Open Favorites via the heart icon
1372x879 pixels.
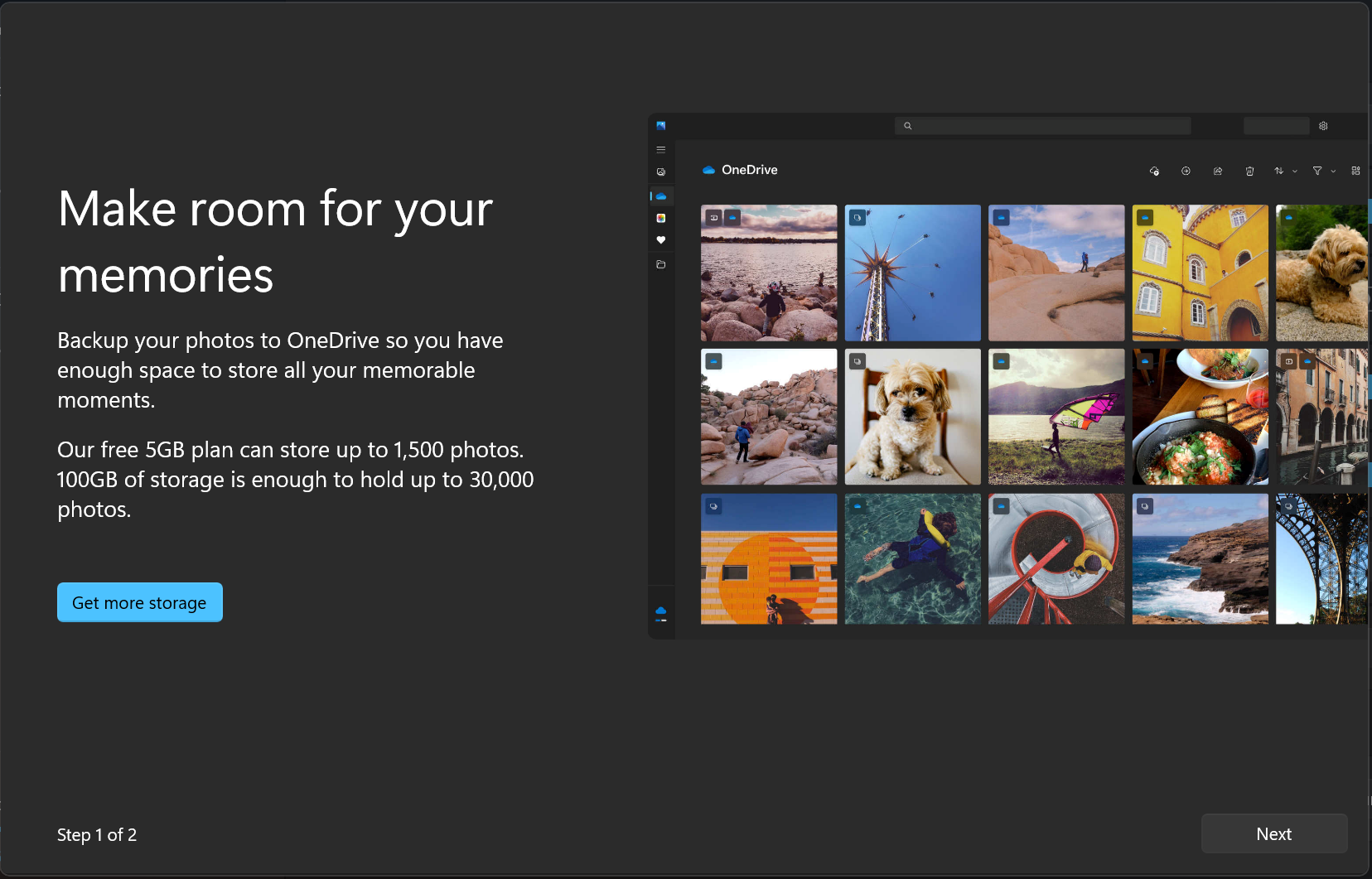pyautogui.click(x=661, y=240)
